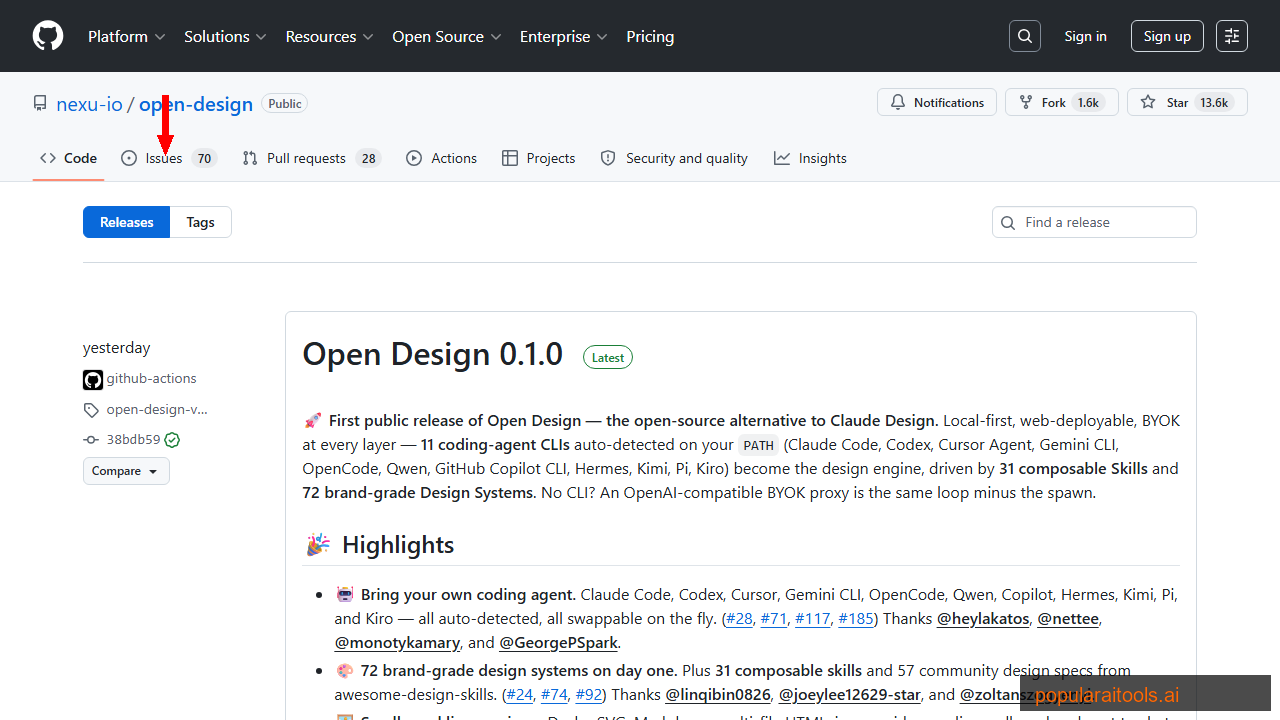Click the Pull requests count badge 28
The height and width of the screenshot is (720, 1280).
[369, 158]
